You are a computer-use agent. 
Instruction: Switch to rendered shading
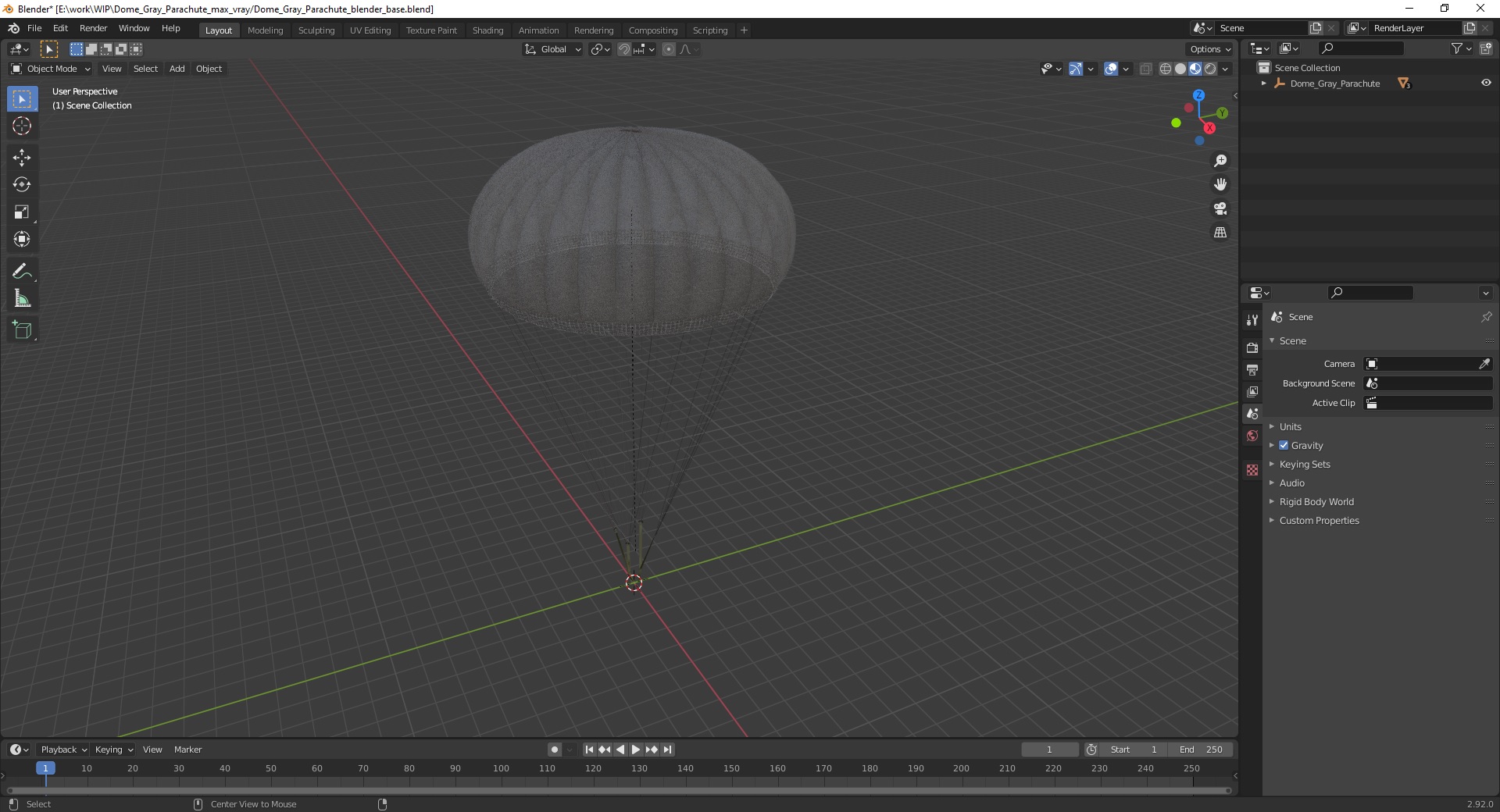(x=1210, y=69)
